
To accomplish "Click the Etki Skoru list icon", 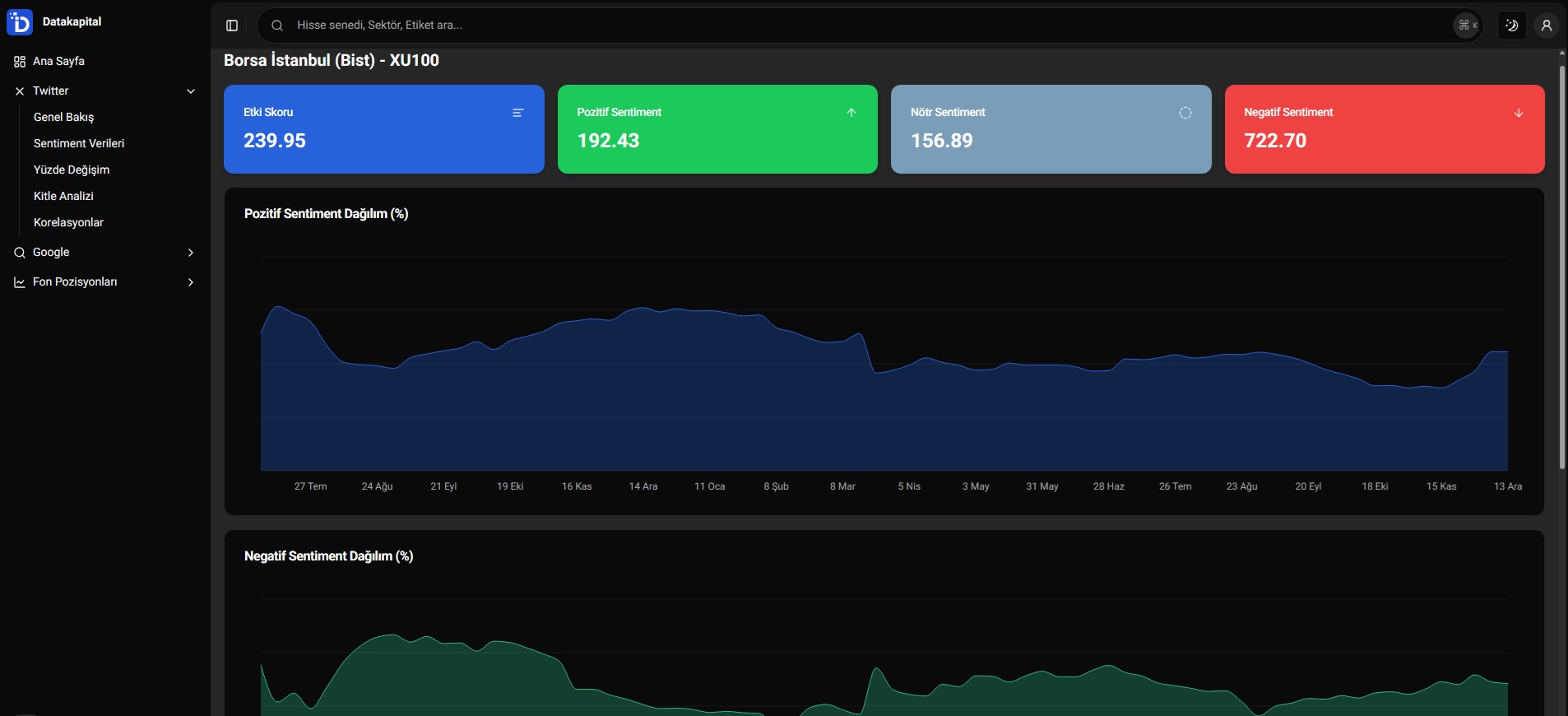I will click(x=517, y=113).
